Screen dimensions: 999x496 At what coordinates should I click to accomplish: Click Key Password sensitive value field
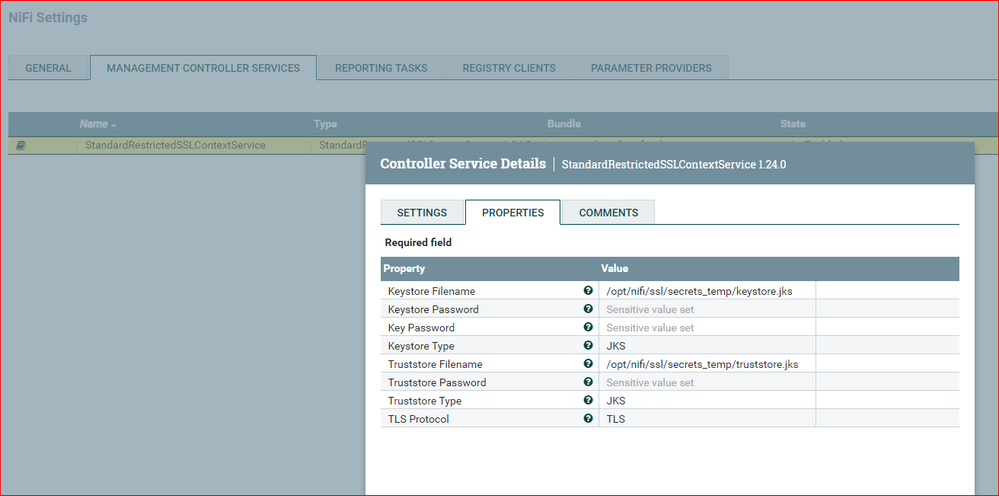pos(707,327)
